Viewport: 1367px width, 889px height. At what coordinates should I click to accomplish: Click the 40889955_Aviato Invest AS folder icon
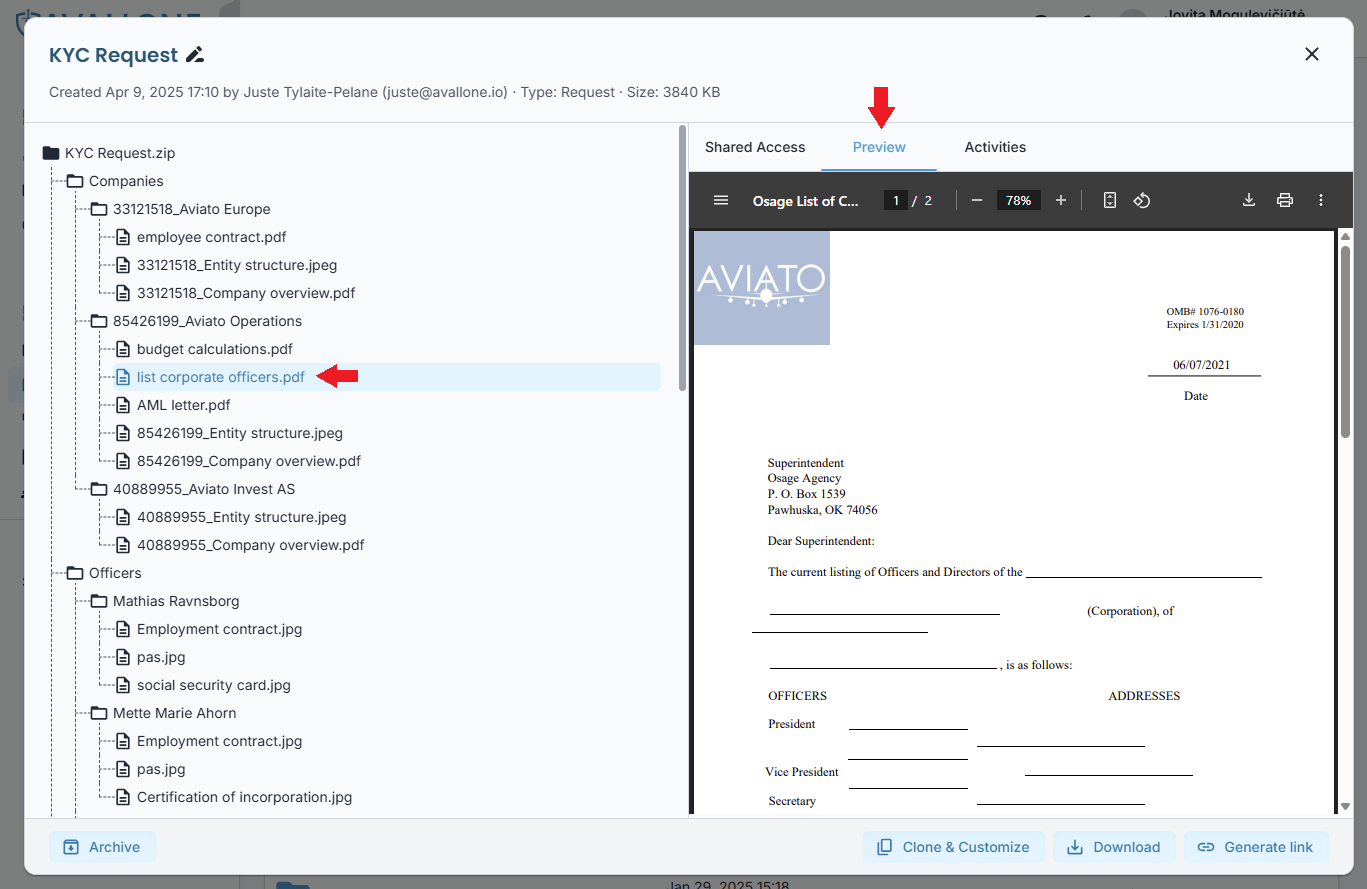click(99, 489)
